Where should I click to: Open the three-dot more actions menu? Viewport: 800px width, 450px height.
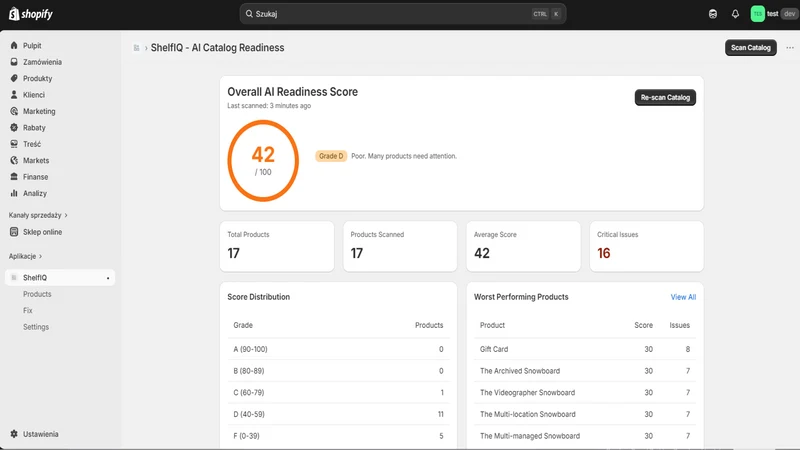coord(790,47)
